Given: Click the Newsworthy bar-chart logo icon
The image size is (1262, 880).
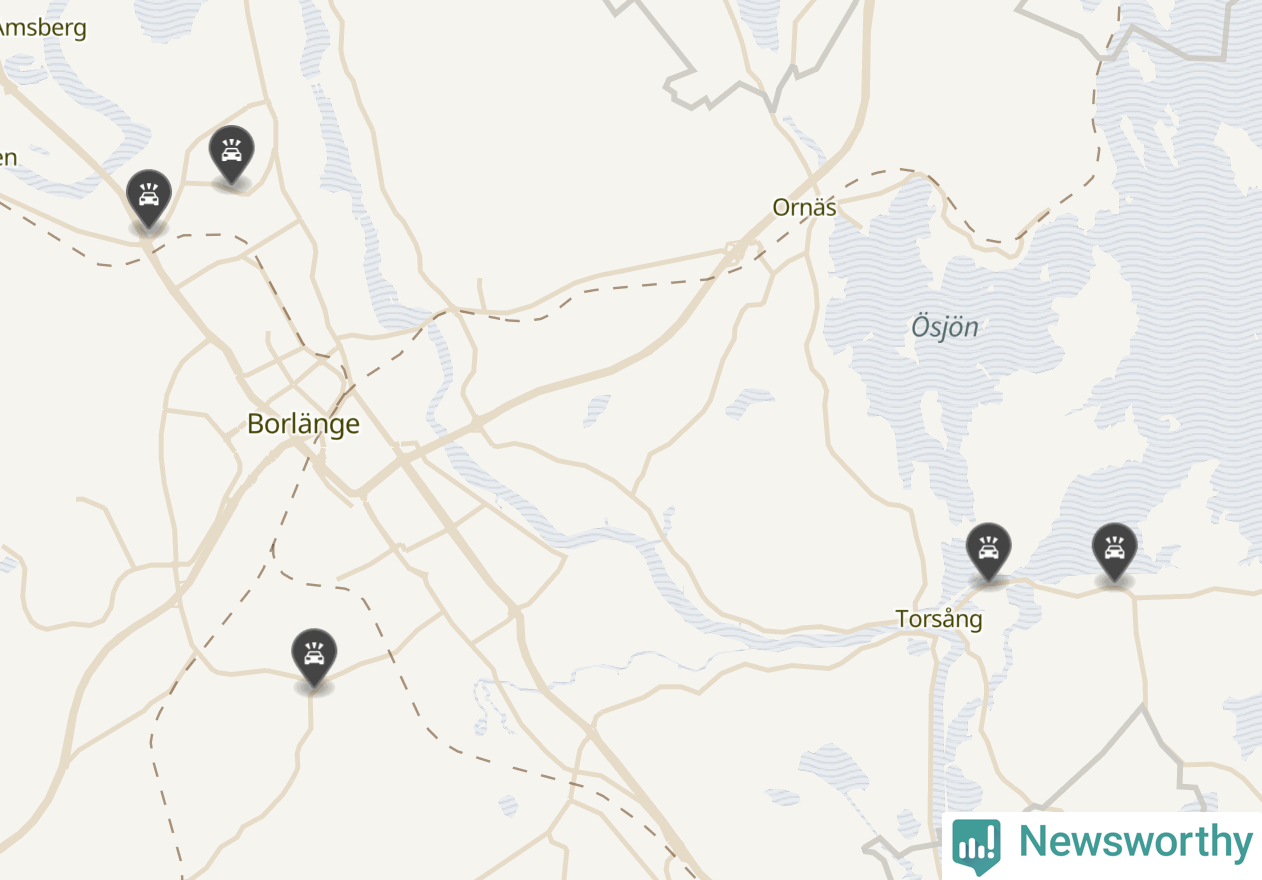Looking at the screenshot, I should (x=976, y=845).
